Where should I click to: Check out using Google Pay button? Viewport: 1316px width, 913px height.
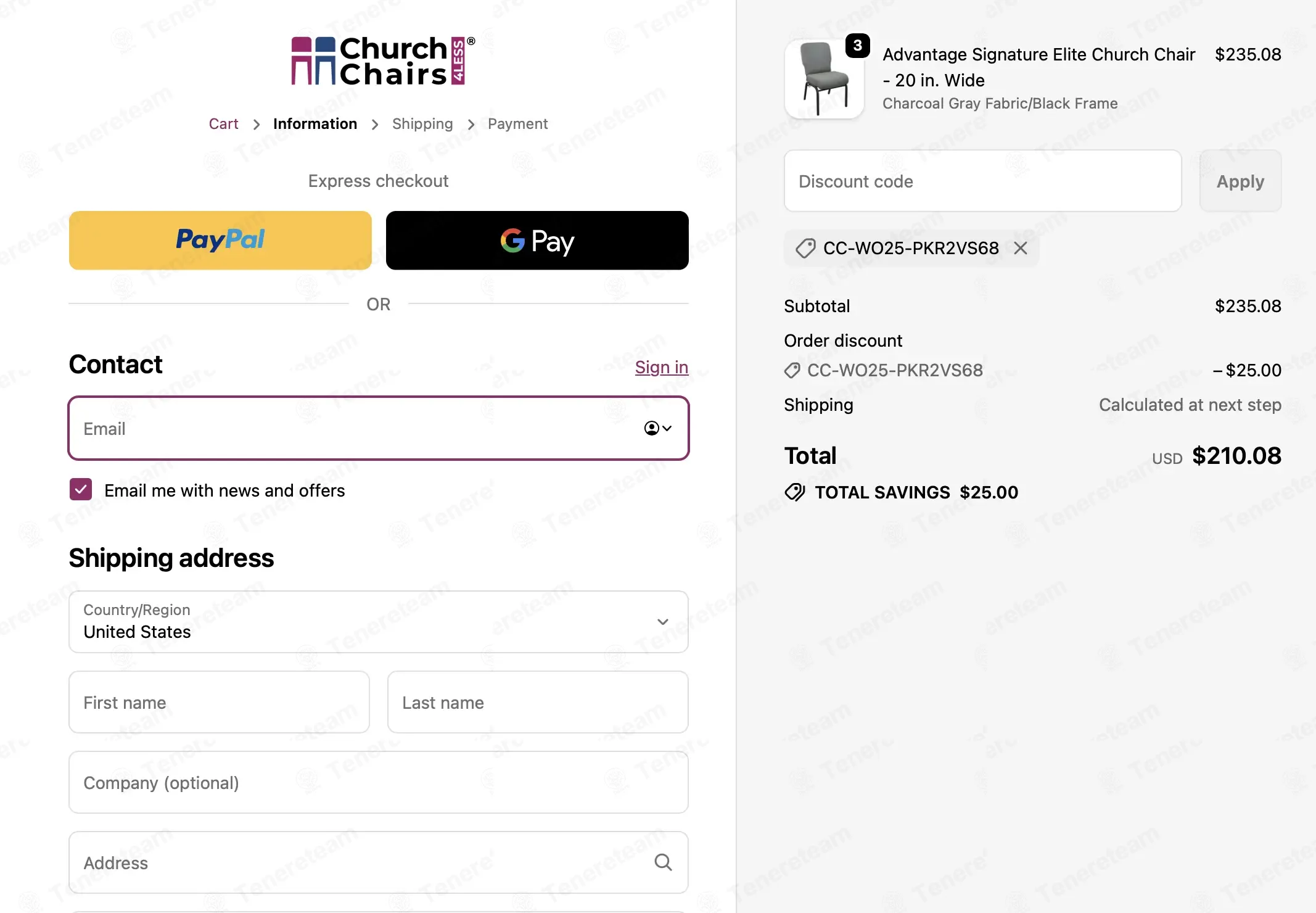click(x=537, y=241)
